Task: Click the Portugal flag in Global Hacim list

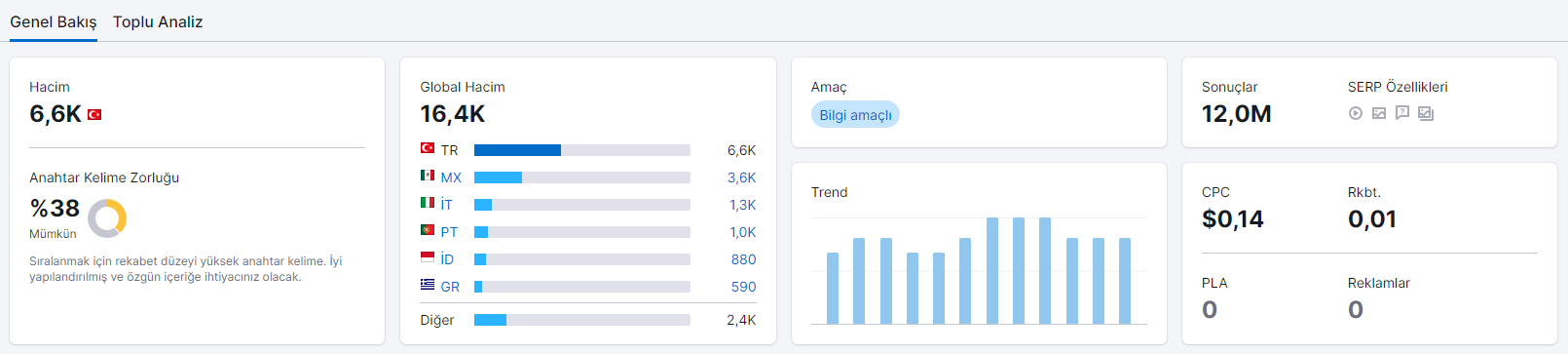Action: pos(428,230)
